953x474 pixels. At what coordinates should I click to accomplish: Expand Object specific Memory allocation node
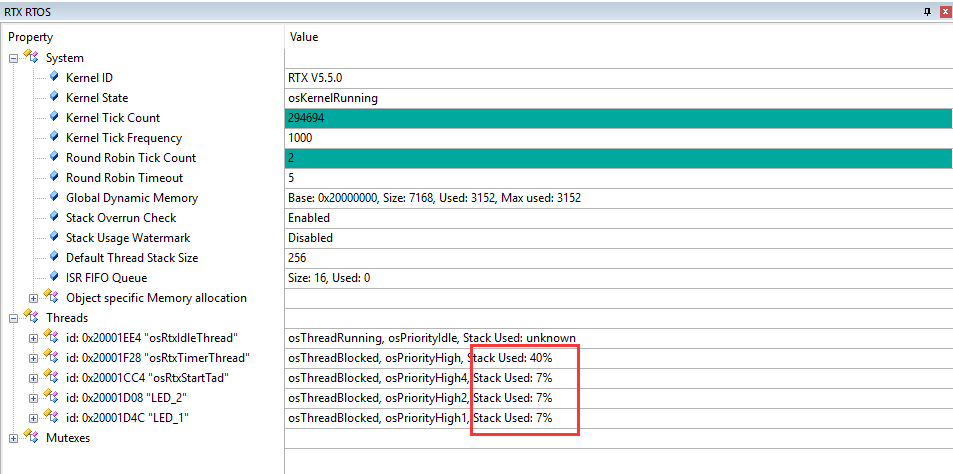[33, 298]
